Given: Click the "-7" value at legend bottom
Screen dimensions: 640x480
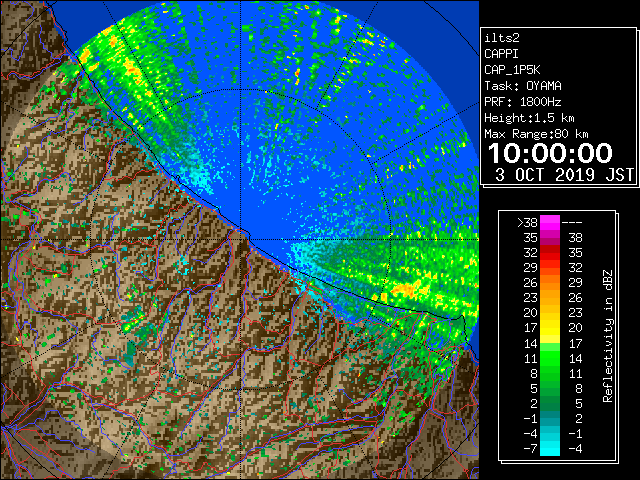Looking at the screenshot, I should [x=530, y=448].
